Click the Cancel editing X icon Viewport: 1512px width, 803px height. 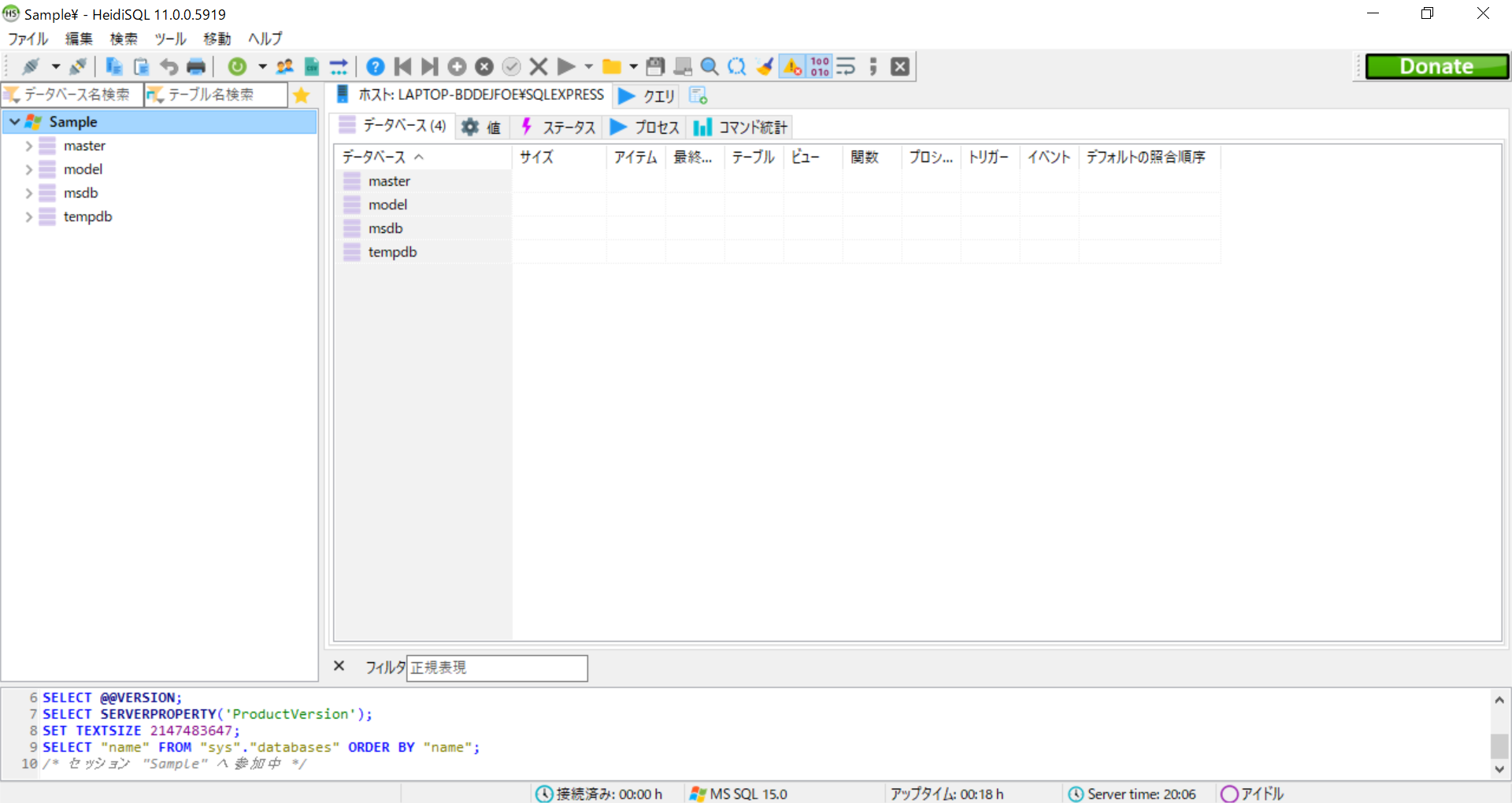coord(539,67)
